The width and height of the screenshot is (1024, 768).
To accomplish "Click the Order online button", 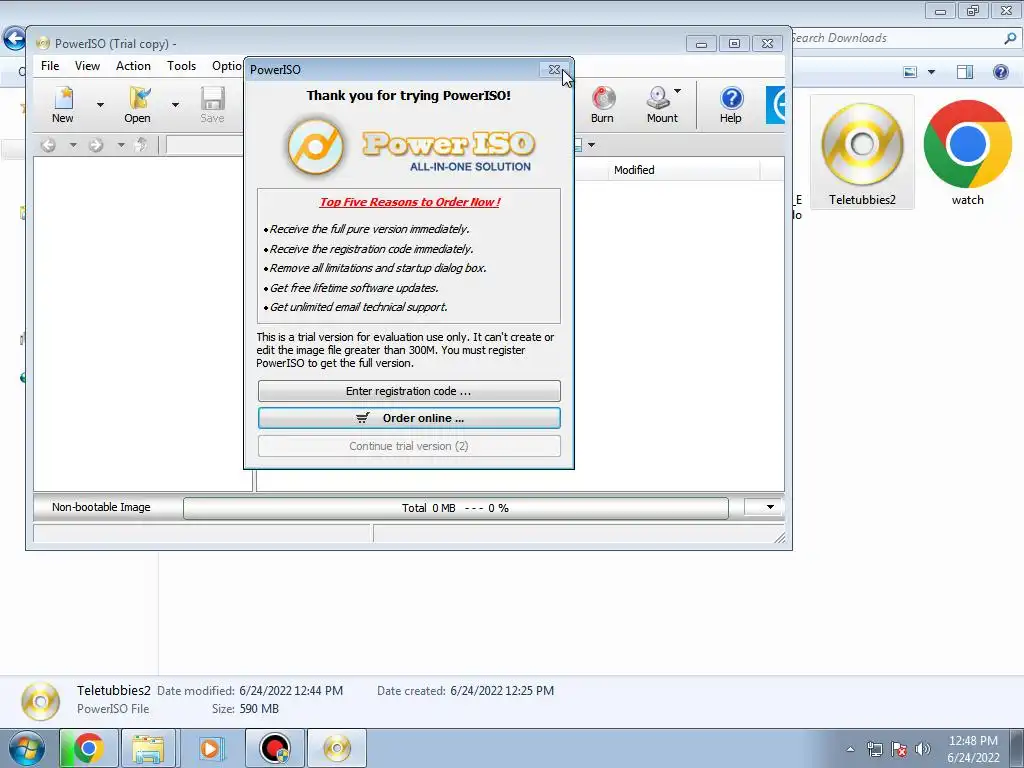I will 409,418.
